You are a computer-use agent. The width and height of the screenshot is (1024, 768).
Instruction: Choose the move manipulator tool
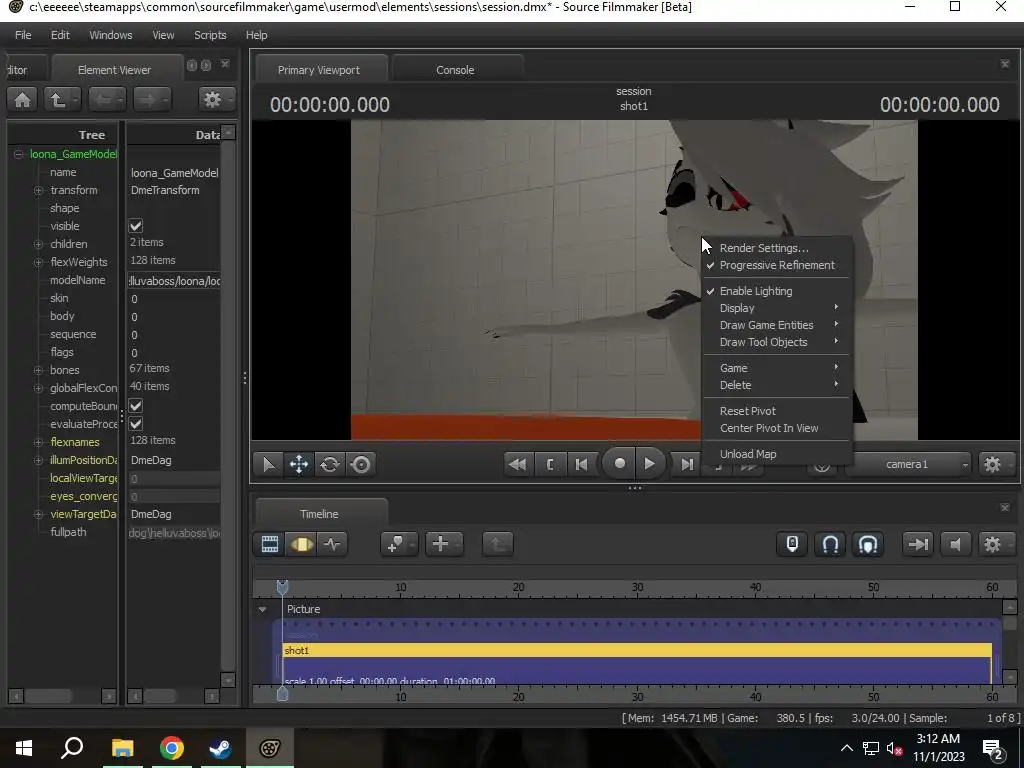299,464
